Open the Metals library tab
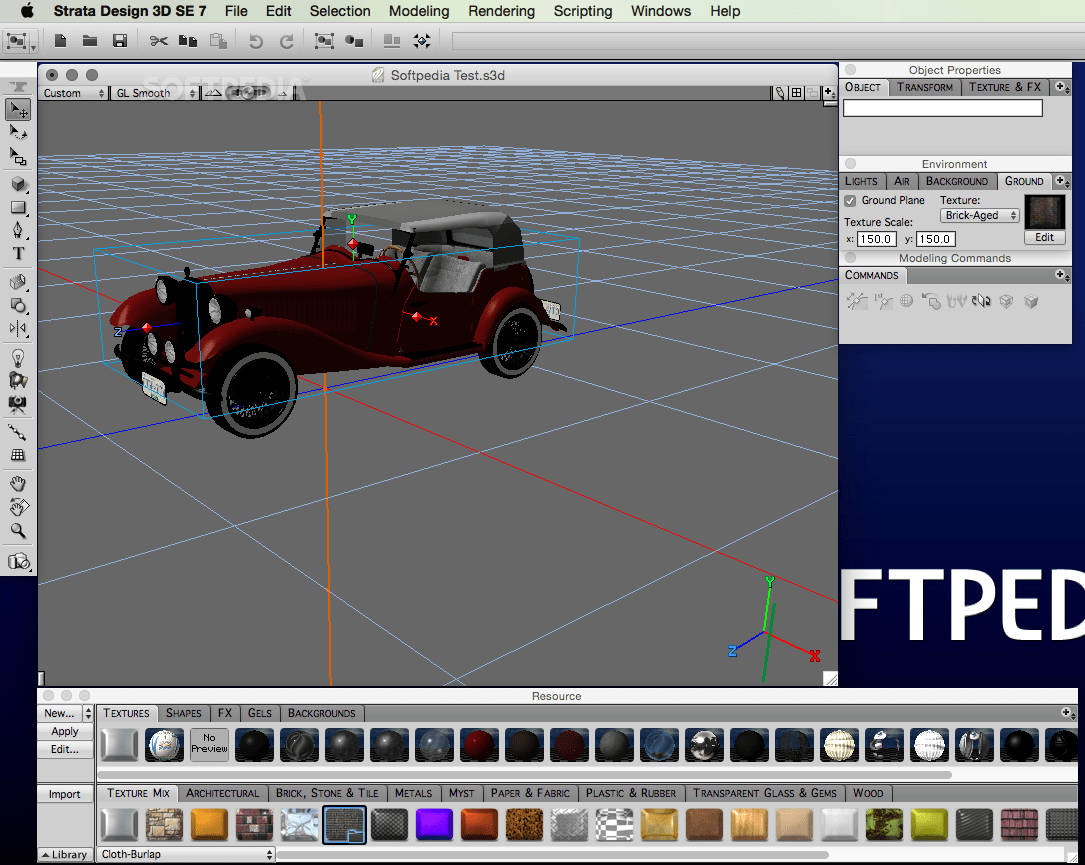1085x865 pixels. (x=413, y=794)
